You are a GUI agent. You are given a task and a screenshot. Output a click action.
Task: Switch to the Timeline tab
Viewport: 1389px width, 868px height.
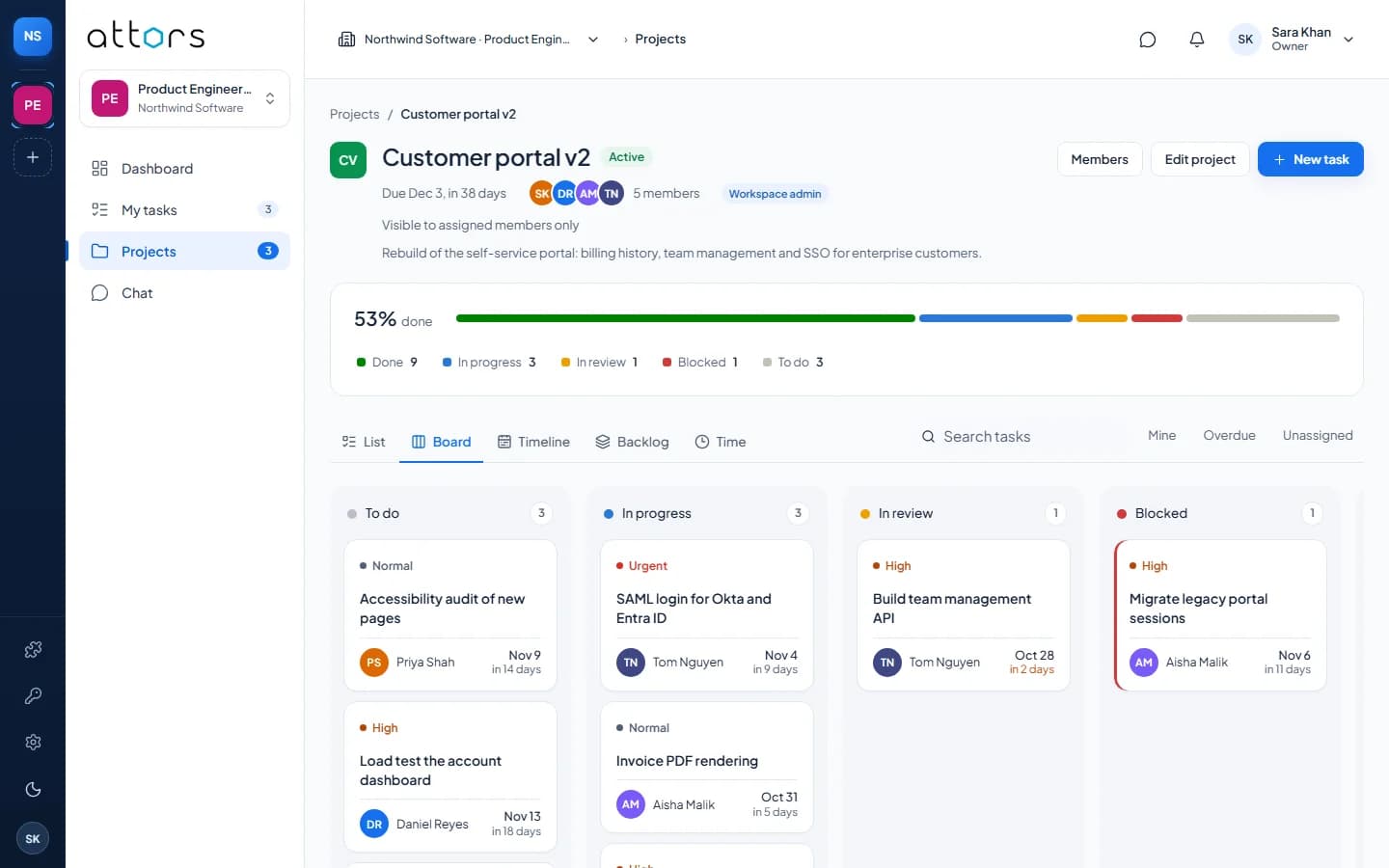533,442
